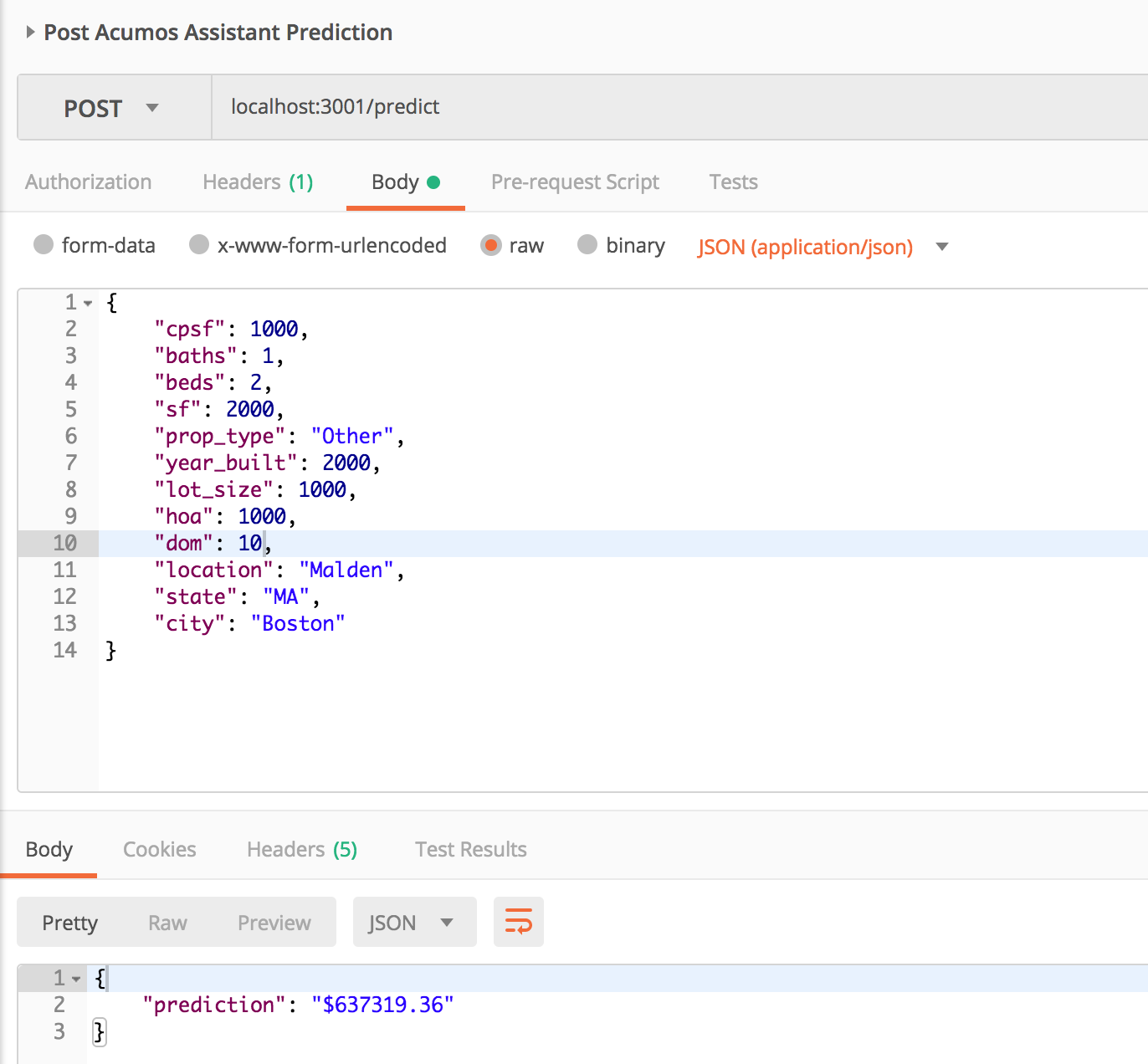This screenshot has width=1148, height=1064.
Task: Select the raw body type radio
Action: point(491,245)
